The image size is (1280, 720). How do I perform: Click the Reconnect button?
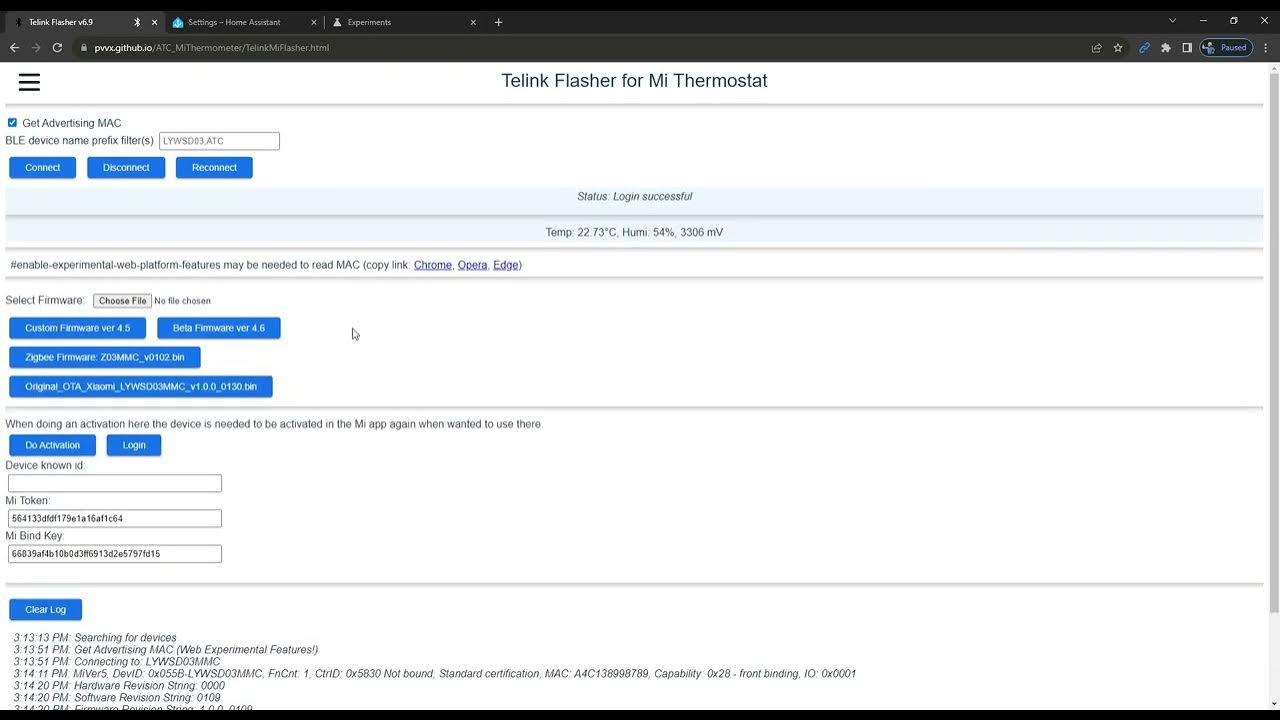[x=214, y=168]
